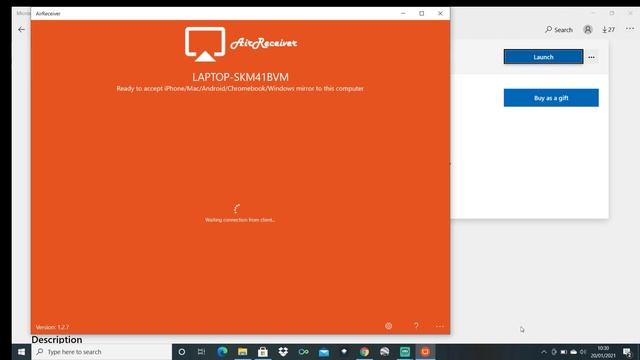The height and width of the screenshot is (360, 640).
Task: Open the Store account profile icon
Action: (x=588, y=29)
